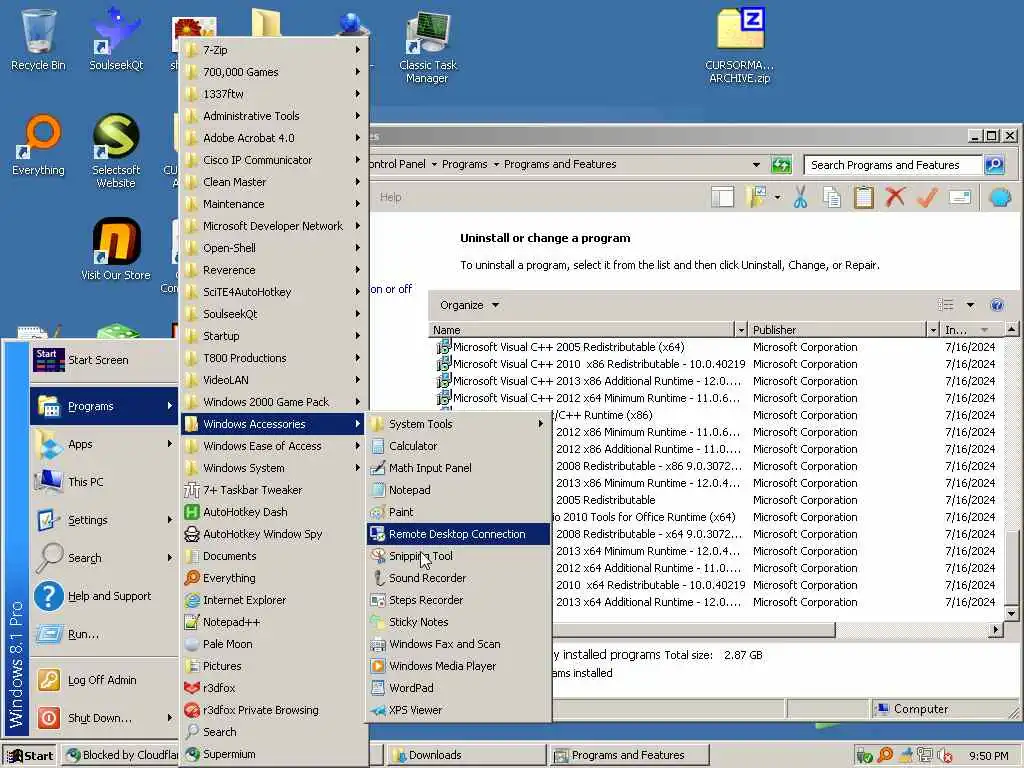Open Help and Support in Start menu
Screen dimensions: 1024x768
coord(104,596)
